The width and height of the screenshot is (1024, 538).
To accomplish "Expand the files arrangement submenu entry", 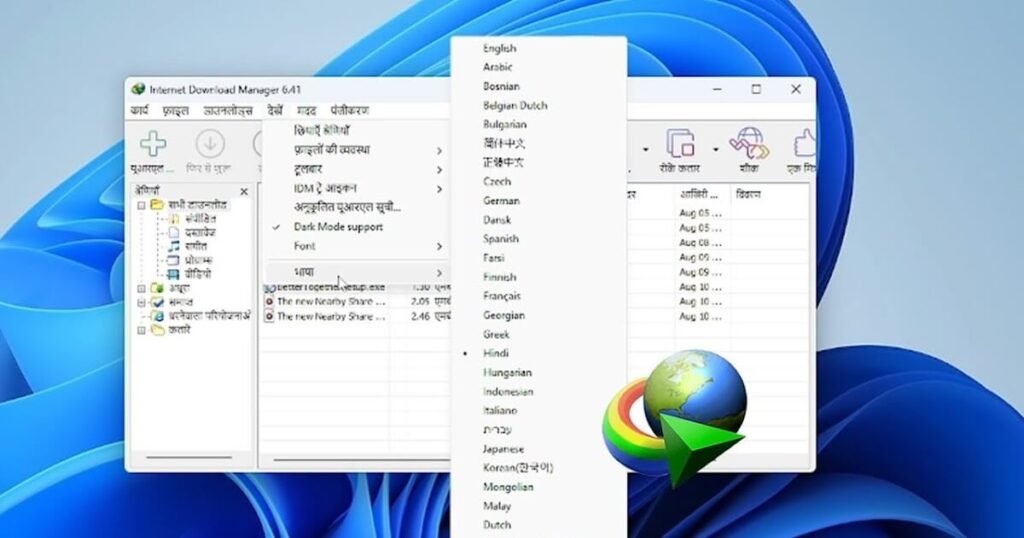I will pos(358,150).
